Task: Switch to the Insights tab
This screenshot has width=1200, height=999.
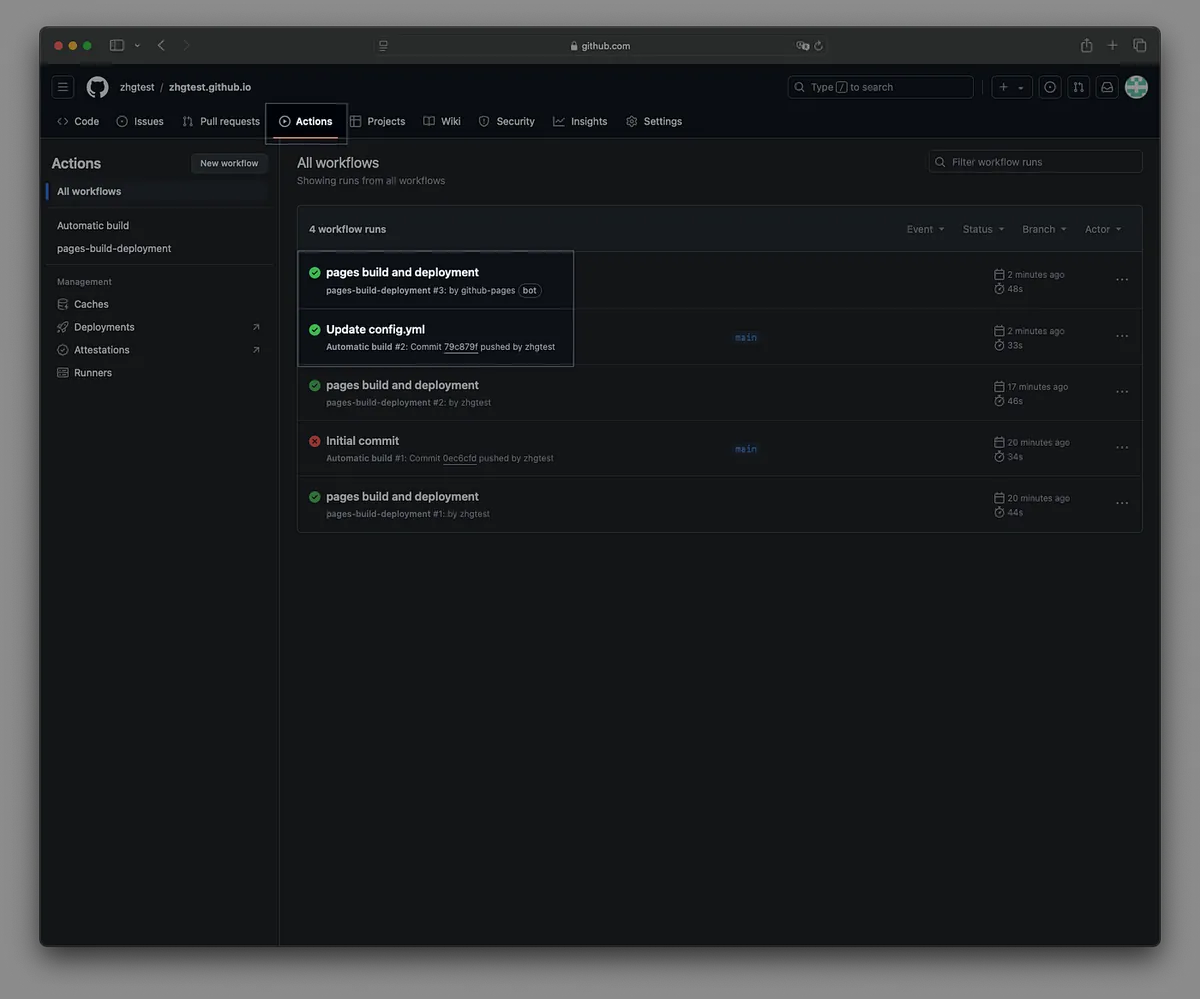Action: coord(580,121)
